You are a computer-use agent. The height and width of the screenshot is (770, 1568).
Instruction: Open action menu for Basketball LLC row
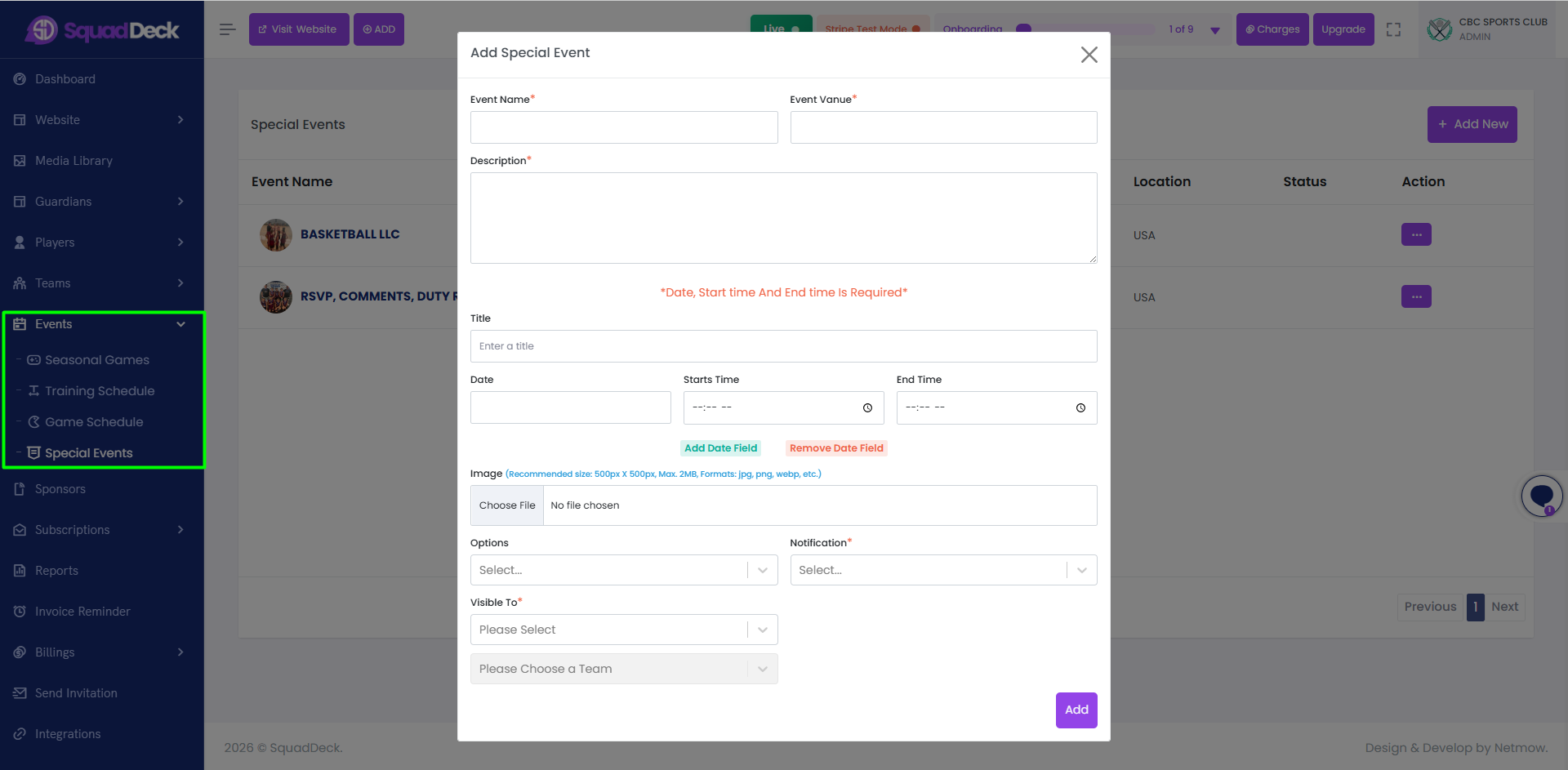point(1416,234)
